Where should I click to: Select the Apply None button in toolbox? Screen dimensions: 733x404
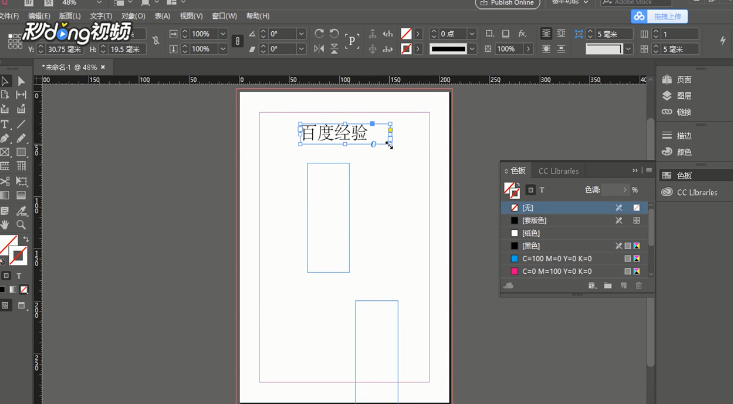23,290
